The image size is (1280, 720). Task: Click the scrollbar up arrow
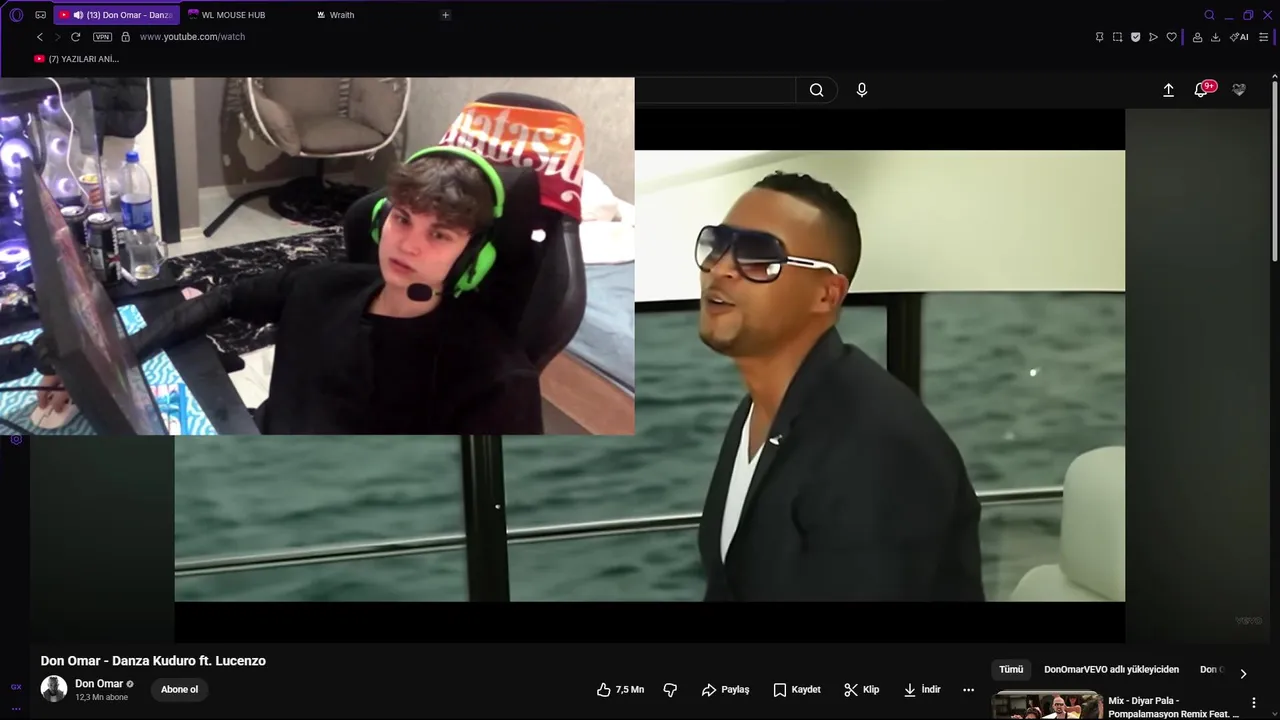click(1275, 75)
